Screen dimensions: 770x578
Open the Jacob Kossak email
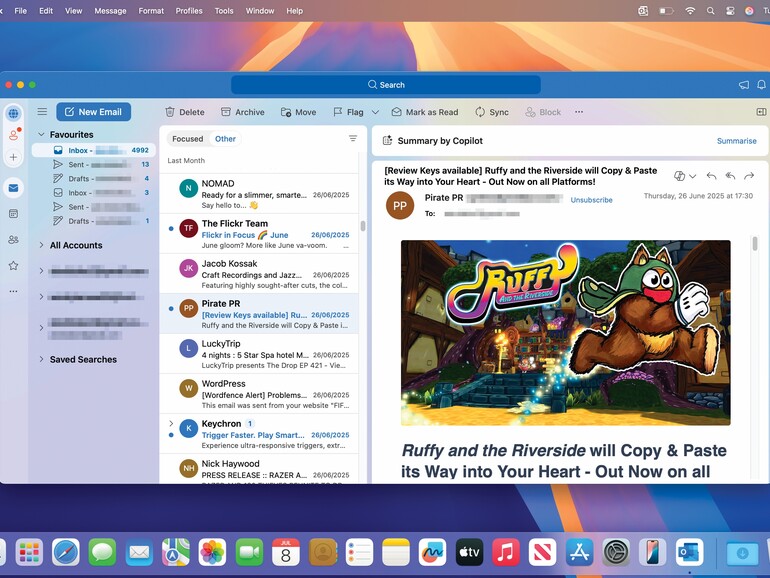click(x=259, y=274)
